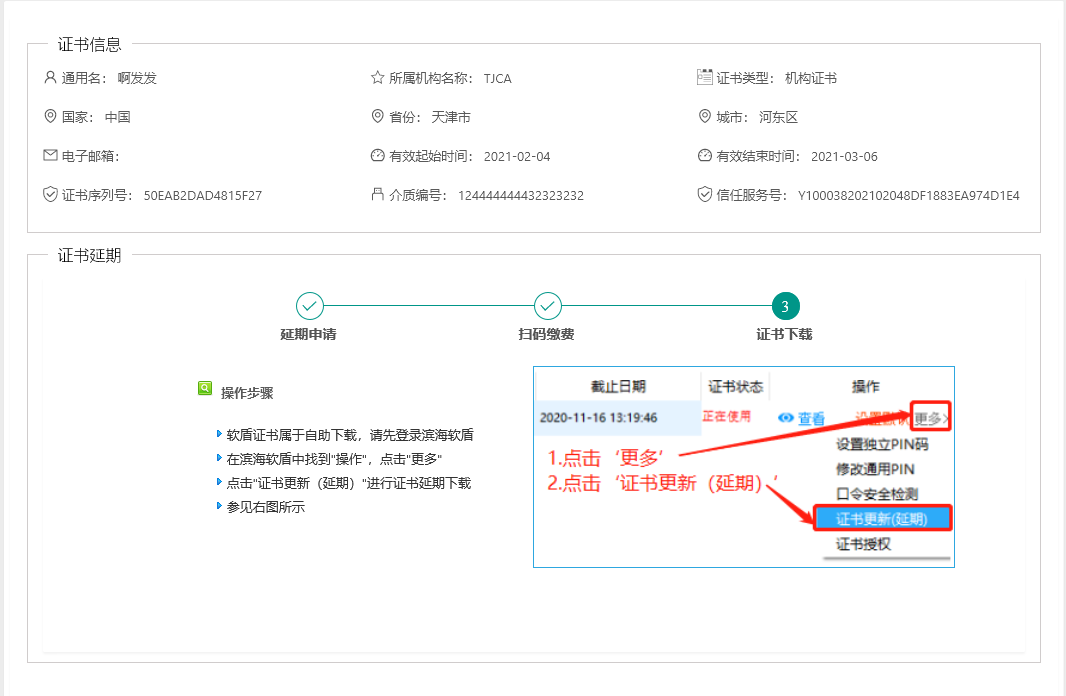1066x696 pixels.
Task: Click the envelope icon beside 电子邮箱
Action: pyautogui.click(x=50, y=156)
